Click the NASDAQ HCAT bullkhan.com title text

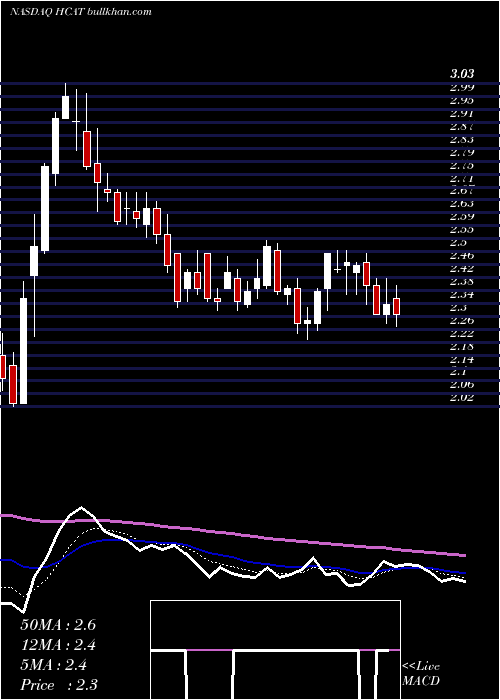point(81,12)
